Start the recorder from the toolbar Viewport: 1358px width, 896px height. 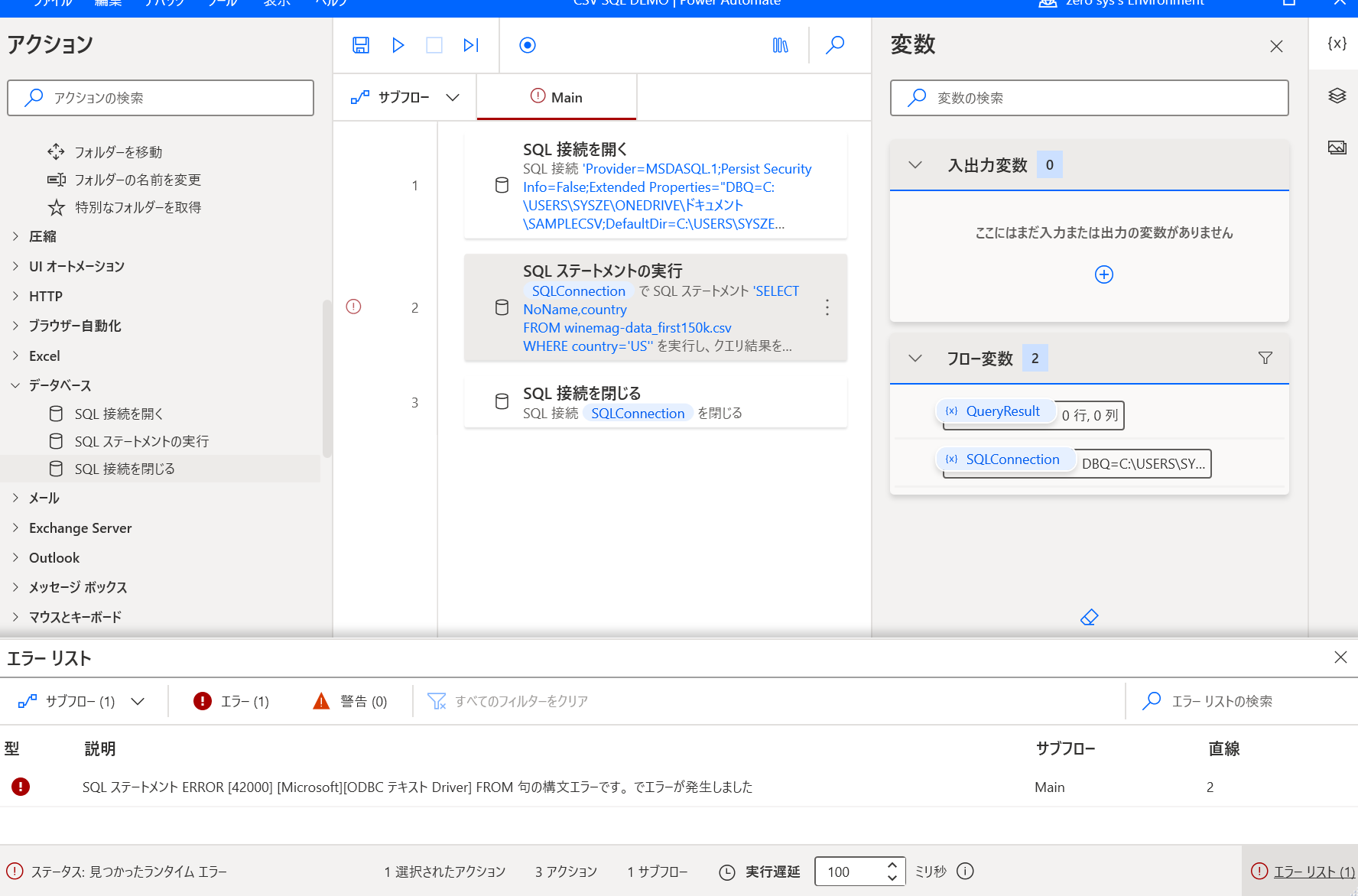(x=528, y=45)
